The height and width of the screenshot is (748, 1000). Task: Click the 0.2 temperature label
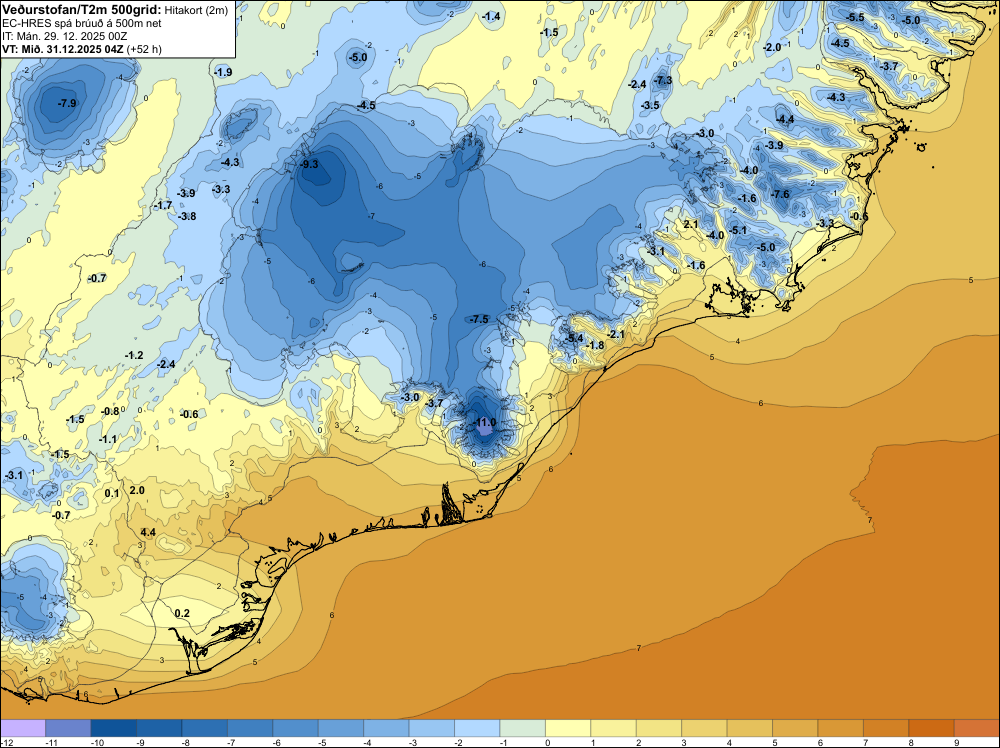coord(182,613)
